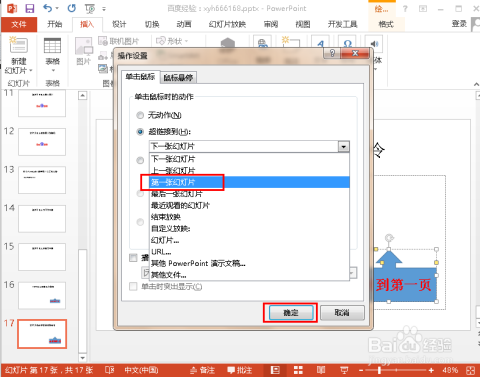
Task: Click the spell check icon in status bar
Action: pyautogui.click(x=110, y=370)
